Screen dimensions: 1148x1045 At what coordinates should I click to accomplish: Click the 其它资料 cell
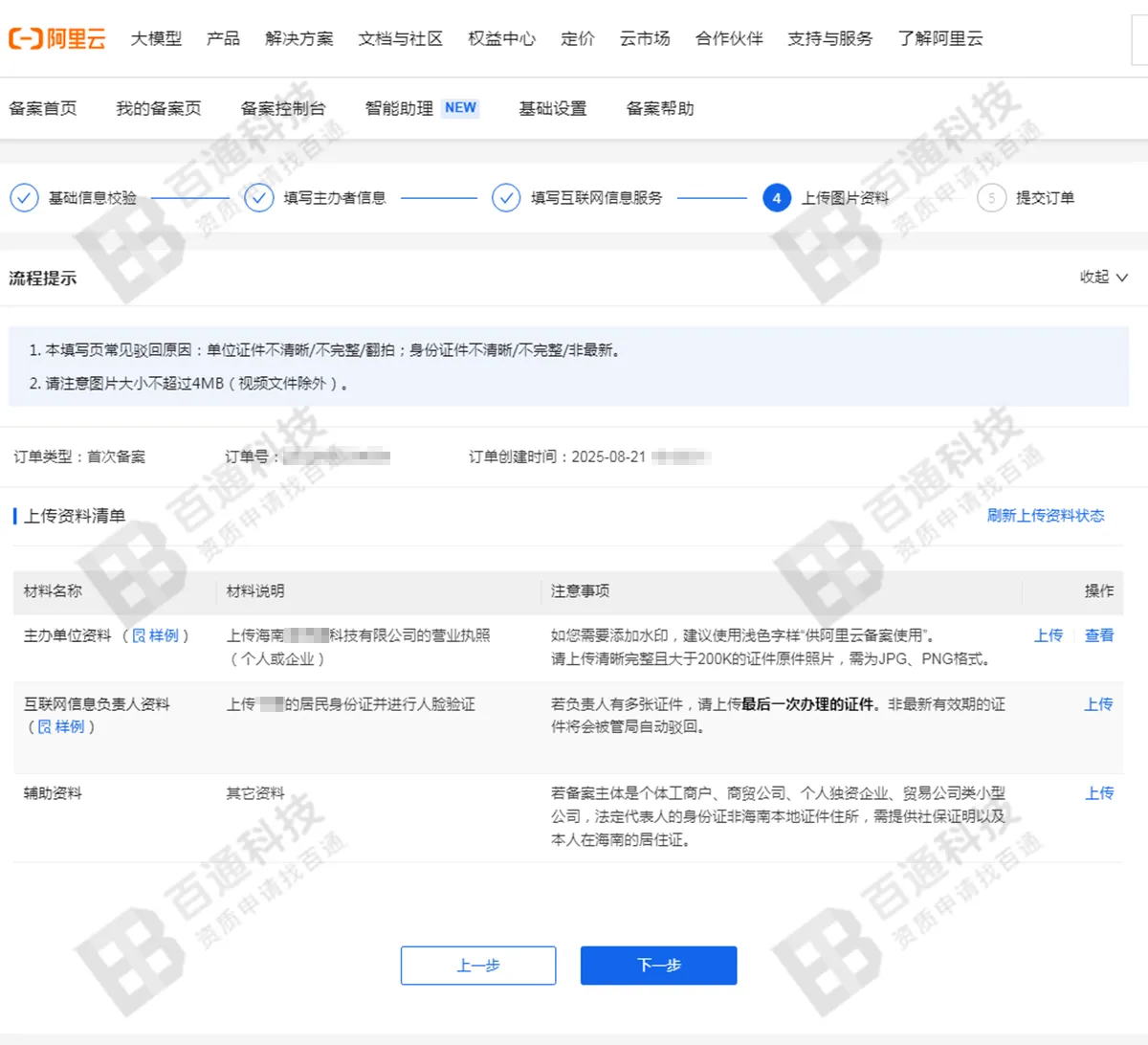pos(255,793)
